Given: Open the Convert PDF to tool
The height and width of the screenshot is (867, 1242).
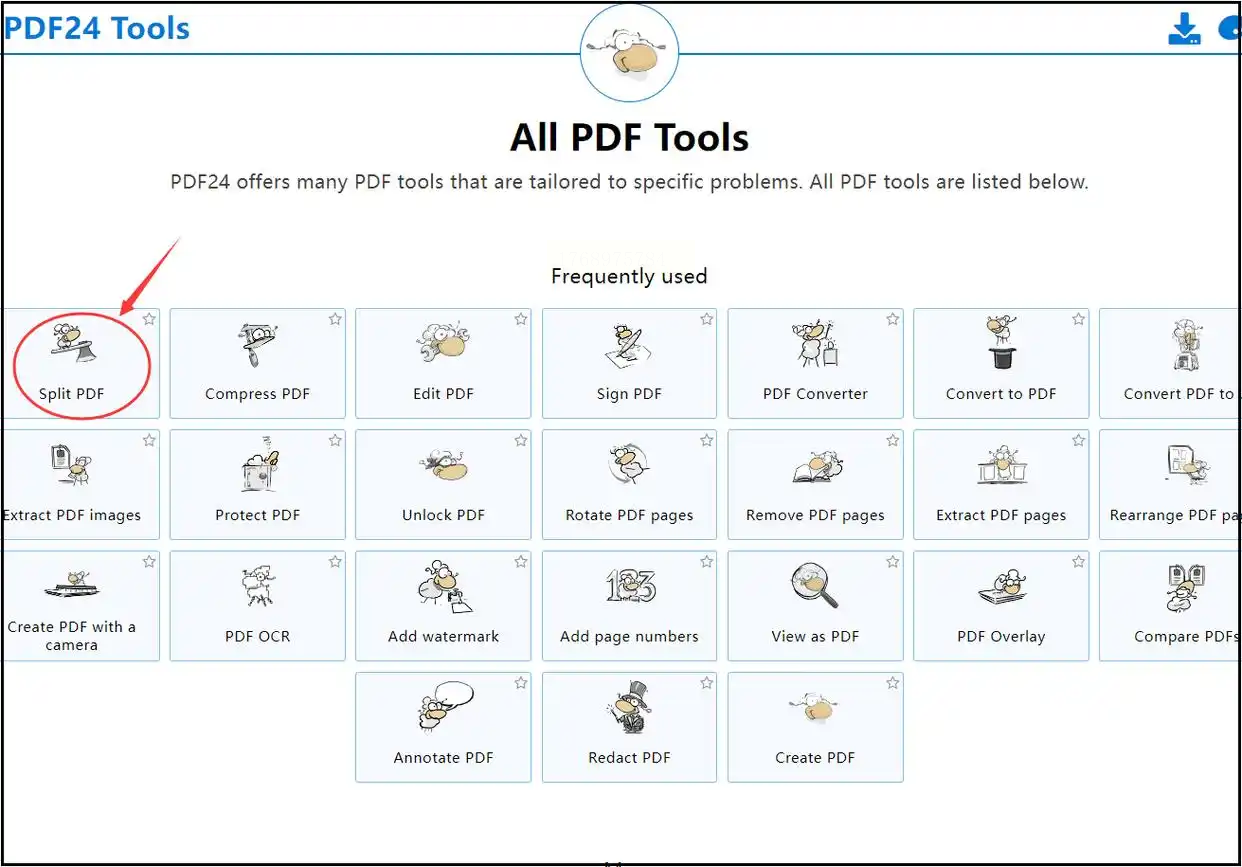Looking at the screenshot, I should click(x=1170, y=363).
